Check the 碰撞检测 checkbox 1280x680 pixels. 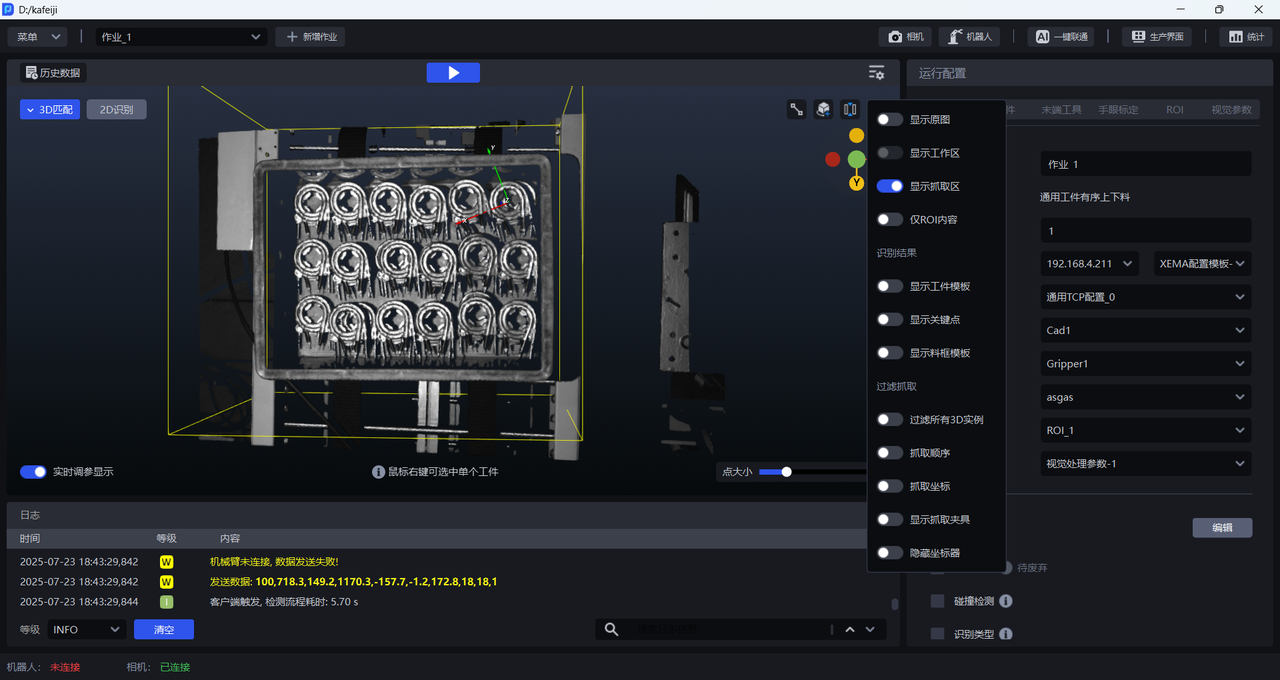(x=937, y=601)
